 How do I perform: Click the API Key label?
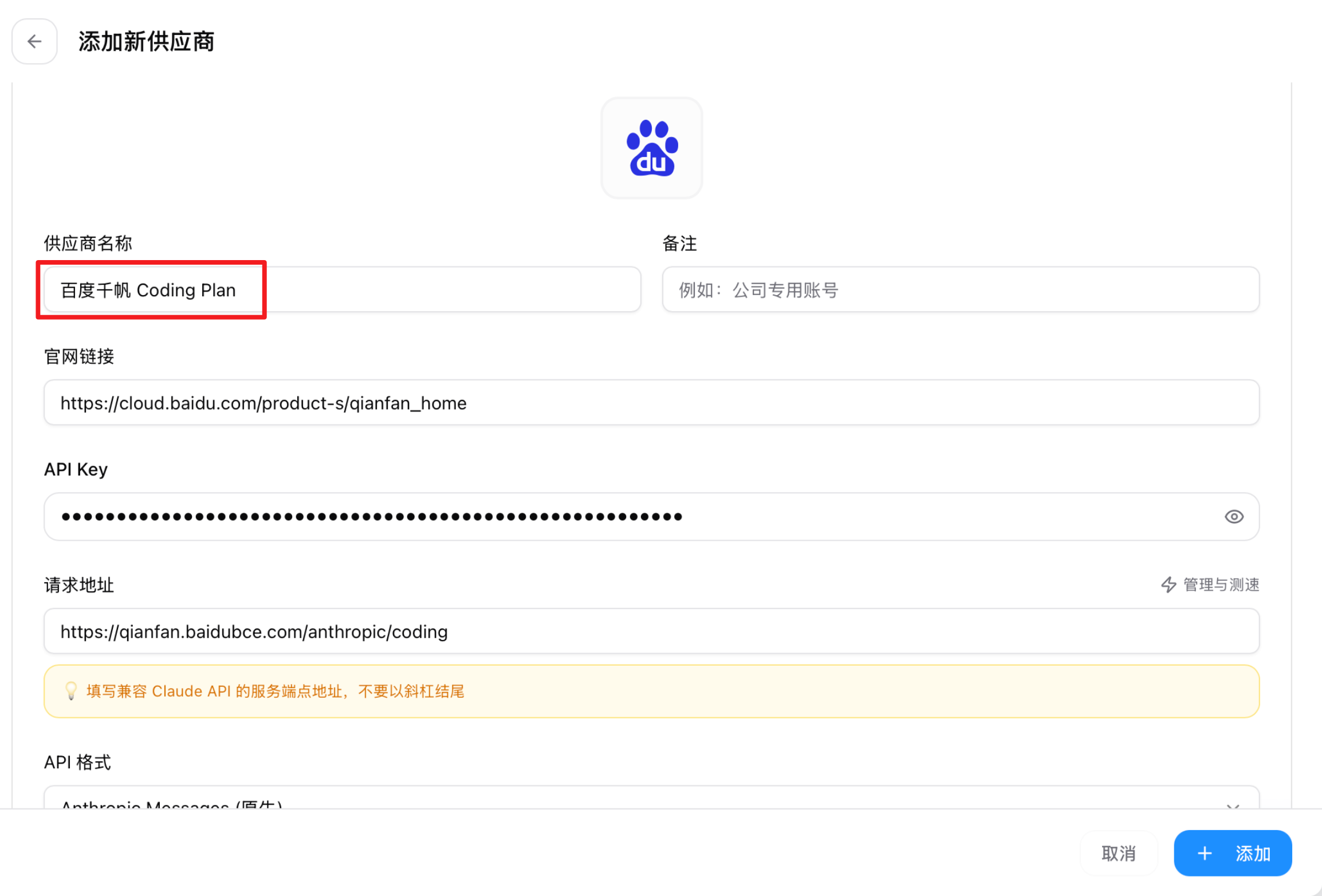(76, 469)
